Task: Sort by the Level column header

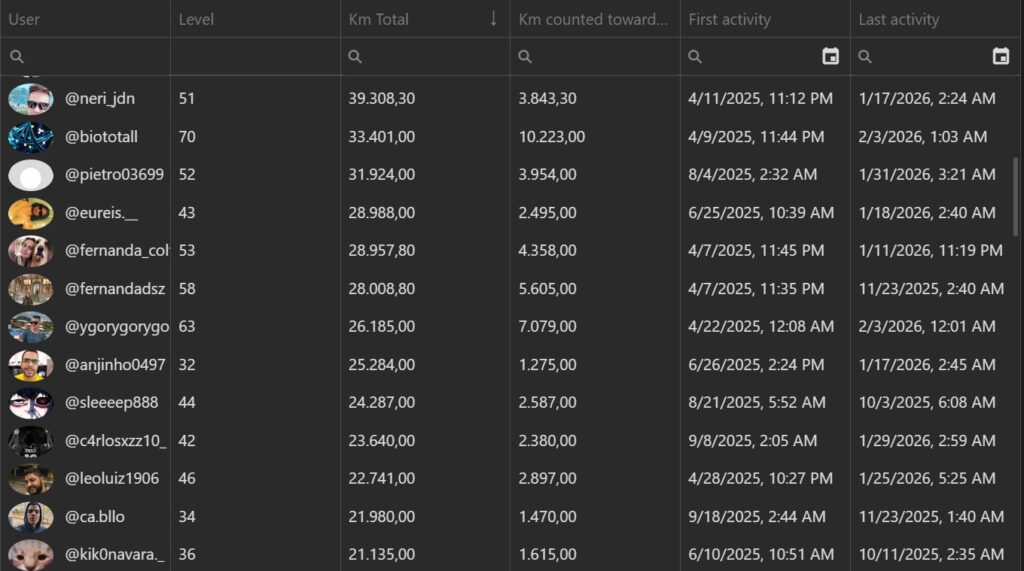Action: tap(196, 19)
